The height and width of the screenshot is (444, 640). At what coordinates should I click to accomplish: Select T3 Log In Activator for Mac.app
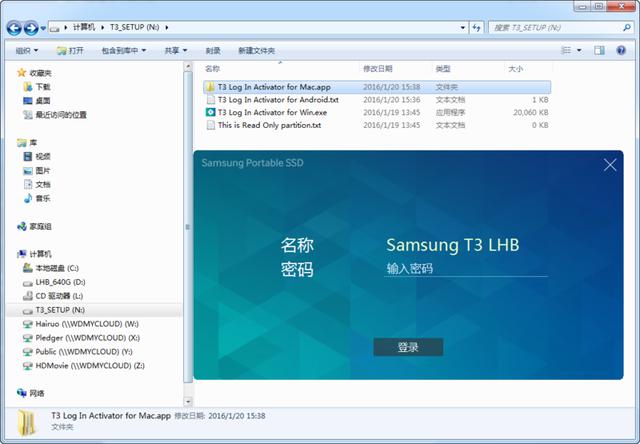click(x=377, y=87)
